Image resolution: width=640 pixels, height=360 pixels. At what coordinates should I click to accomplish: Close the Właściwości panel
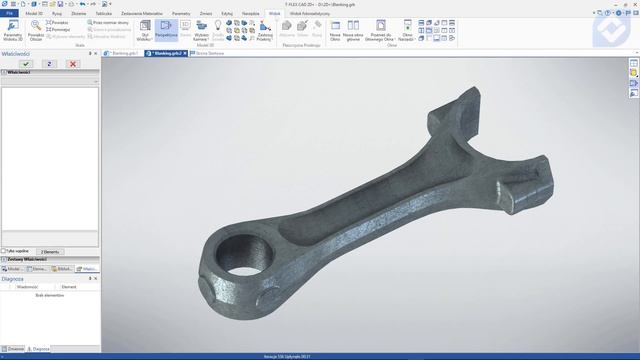click(x=96, y=53)
